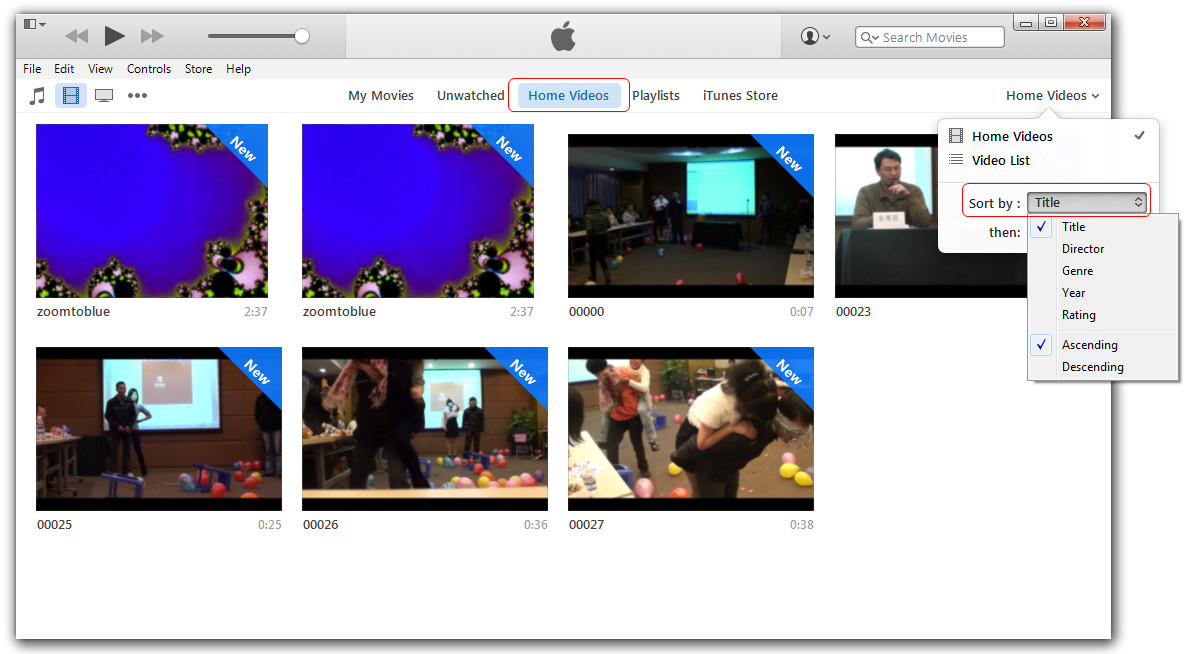This screenshot has height=654, width=1186.
Task: Click the 00000 video title text
Action: click(x=586, y=312)
